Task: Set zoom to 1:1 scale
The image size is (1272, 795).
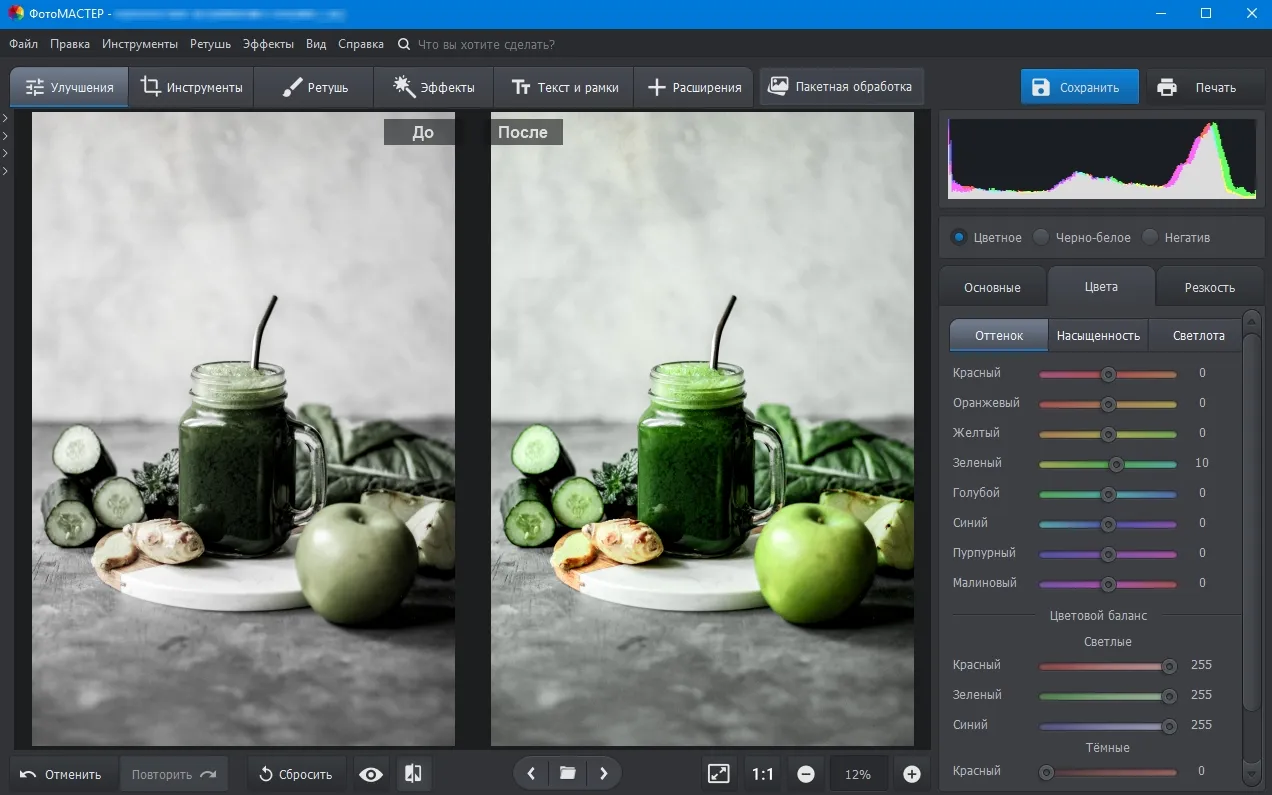Action: coord(762,773)
